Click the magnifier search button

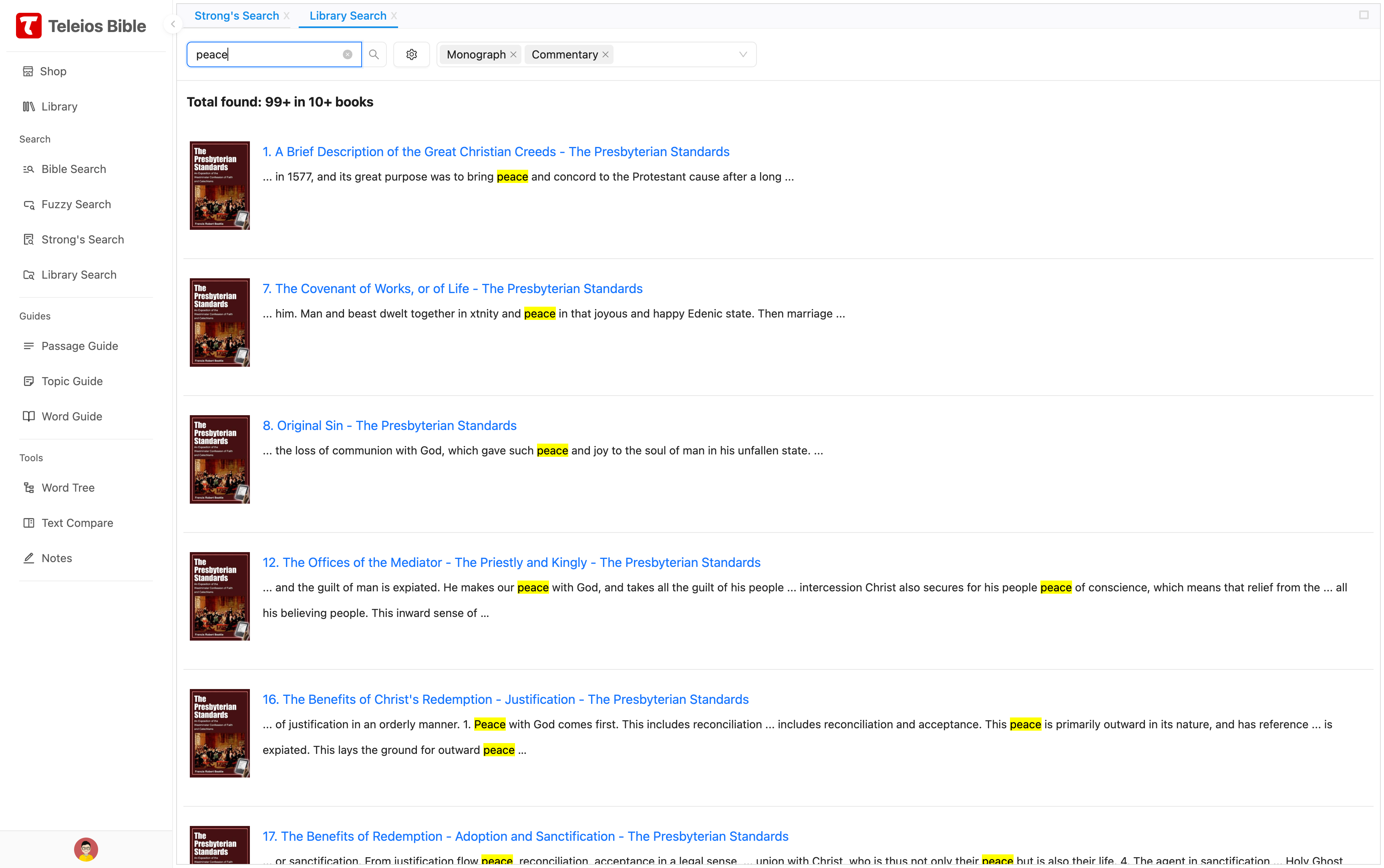374,54
